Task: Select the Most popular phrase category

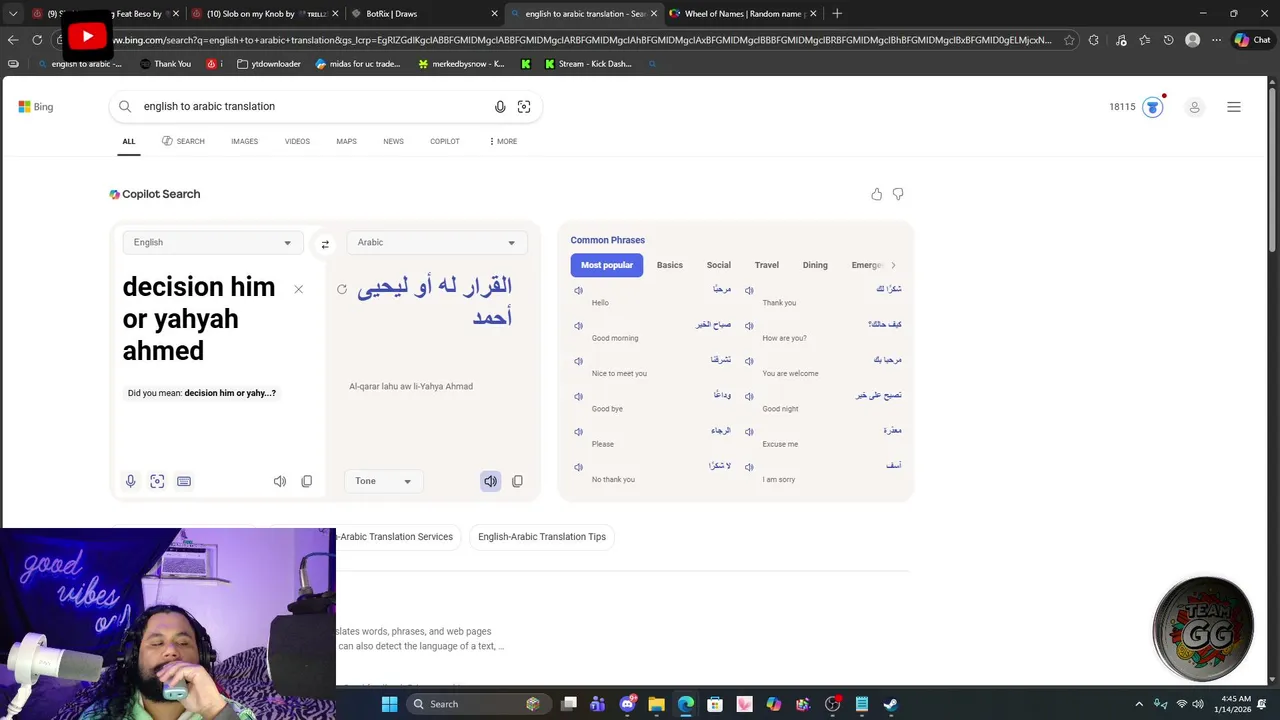Action: click(607, 265)
